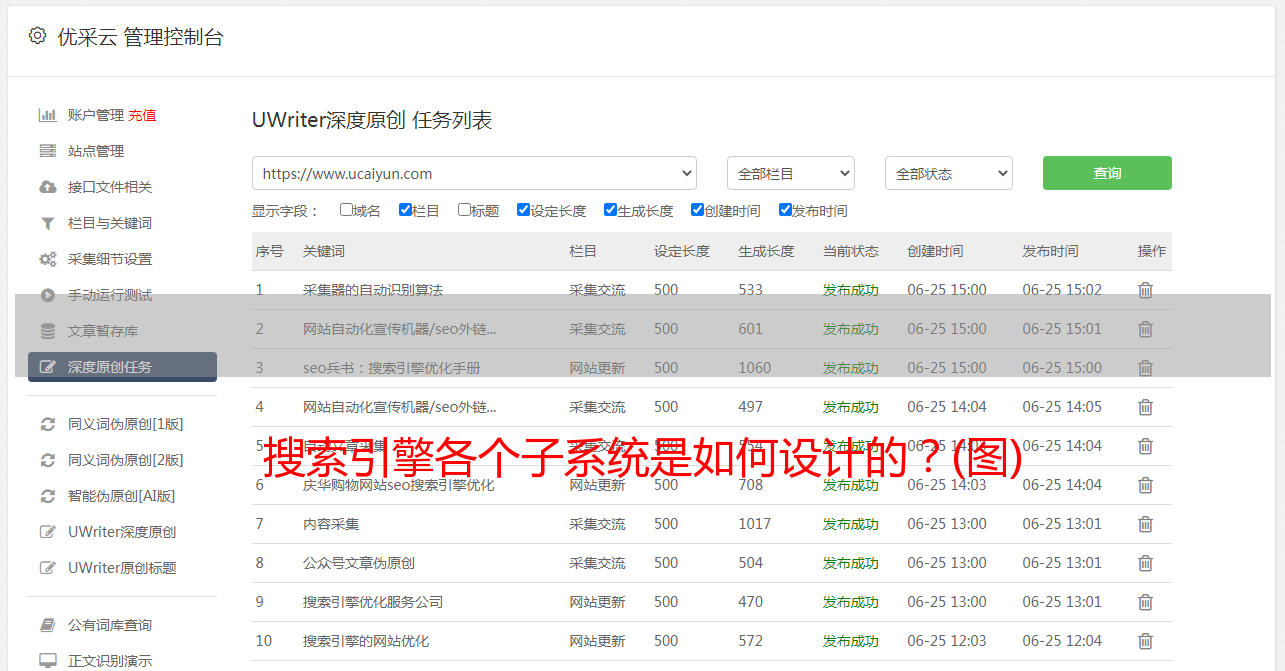Delete row 7 内容采集 with trash icon
The width and height of the screenshot is (1285, 671).
[1146, 524]
